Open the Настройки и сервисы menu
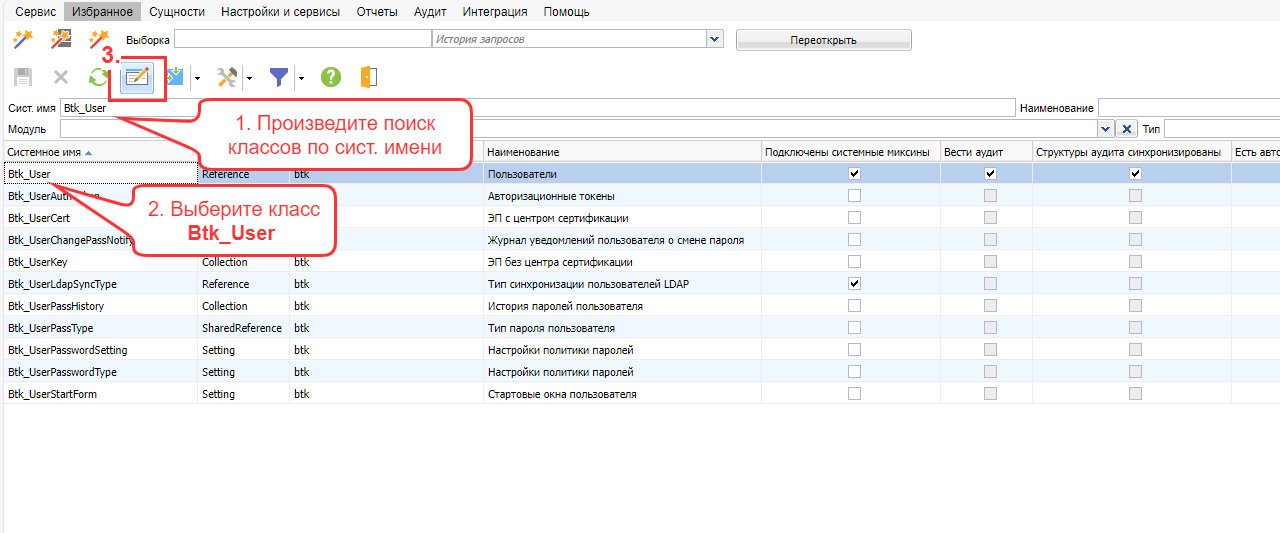Image resolution: width=1280 pixels, height=533 pixels. (x=280, y=12)
